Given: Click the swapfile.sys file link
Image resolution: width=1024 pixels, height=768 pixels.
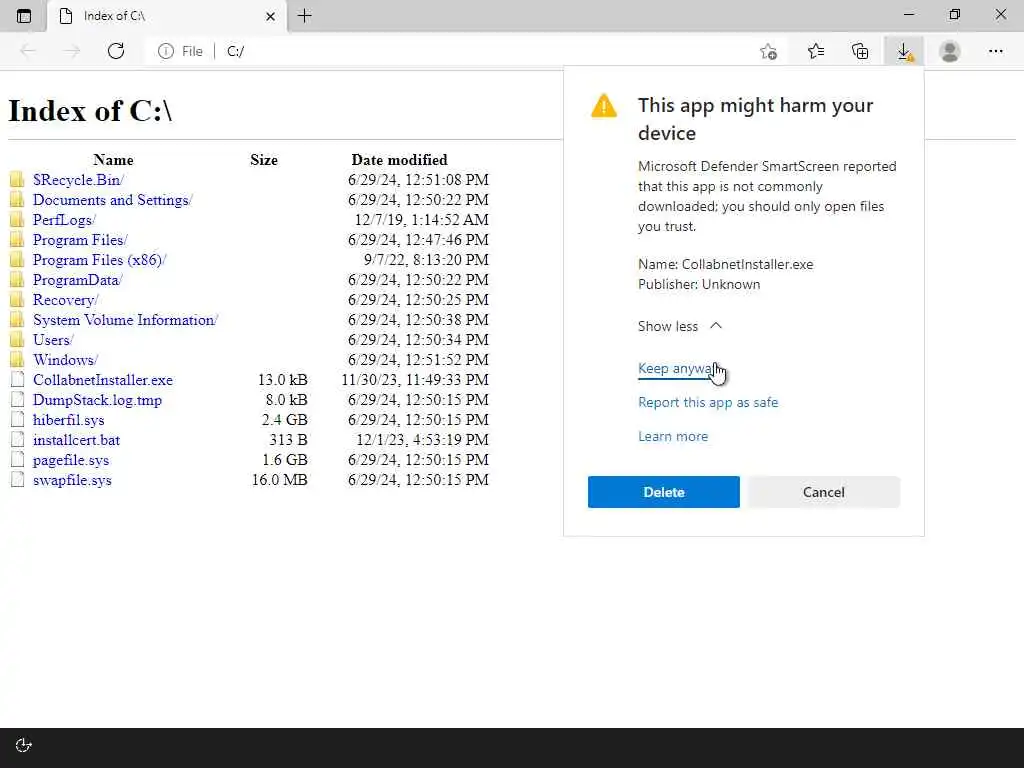Looking at the screenshot, I should click(72, 480).
